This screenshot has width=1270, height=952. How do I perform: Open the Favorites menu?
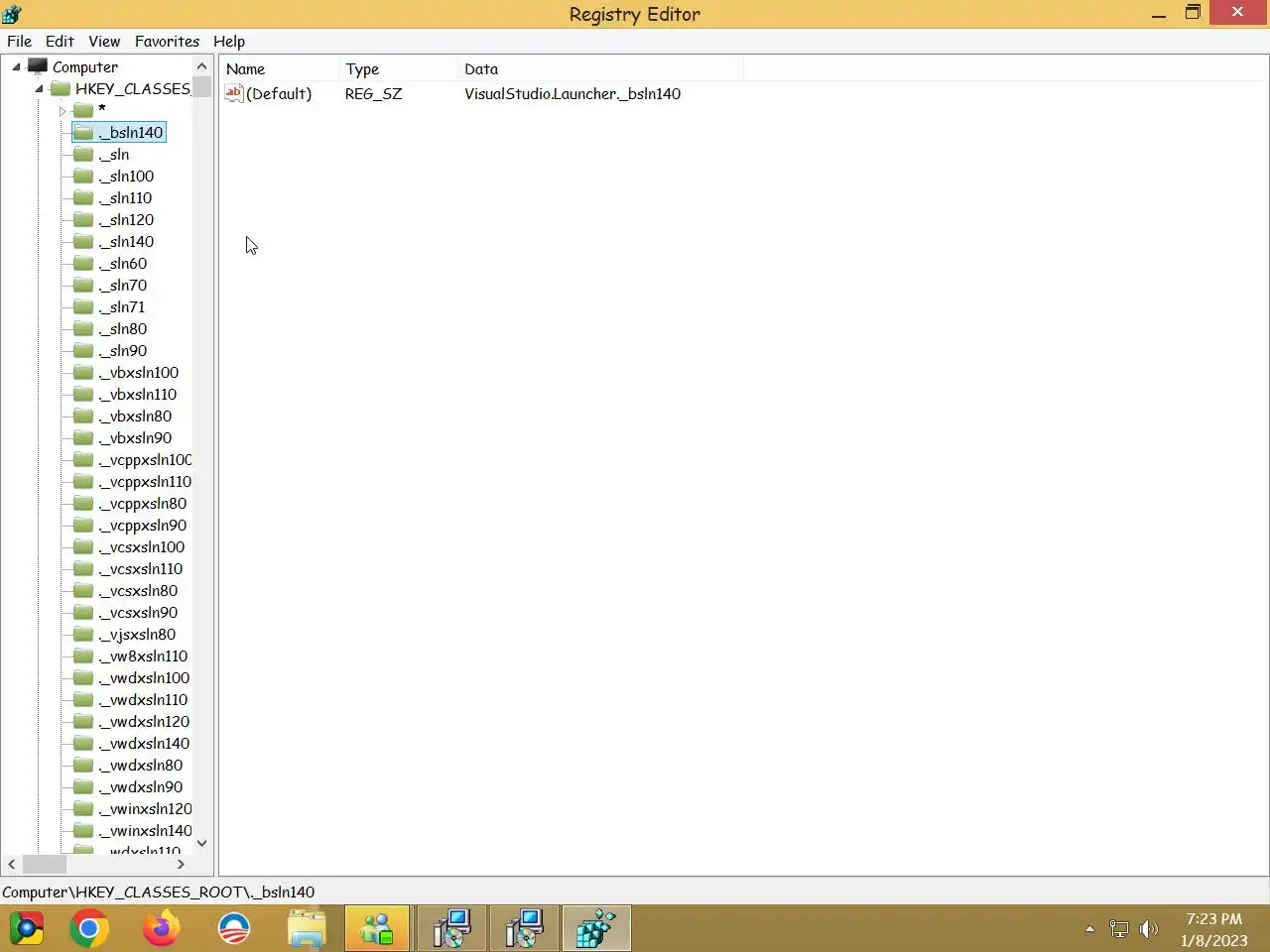coord(167,41)
